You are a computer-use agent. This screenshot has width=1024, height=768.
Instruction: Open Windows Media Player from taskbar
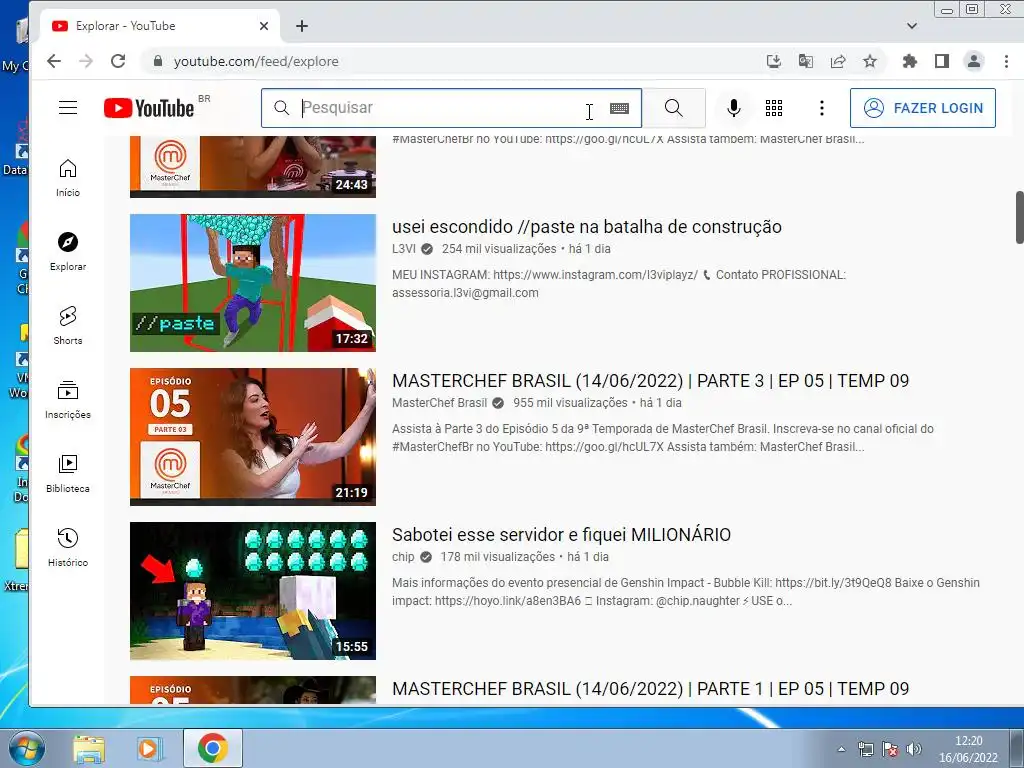pos(150,748)
